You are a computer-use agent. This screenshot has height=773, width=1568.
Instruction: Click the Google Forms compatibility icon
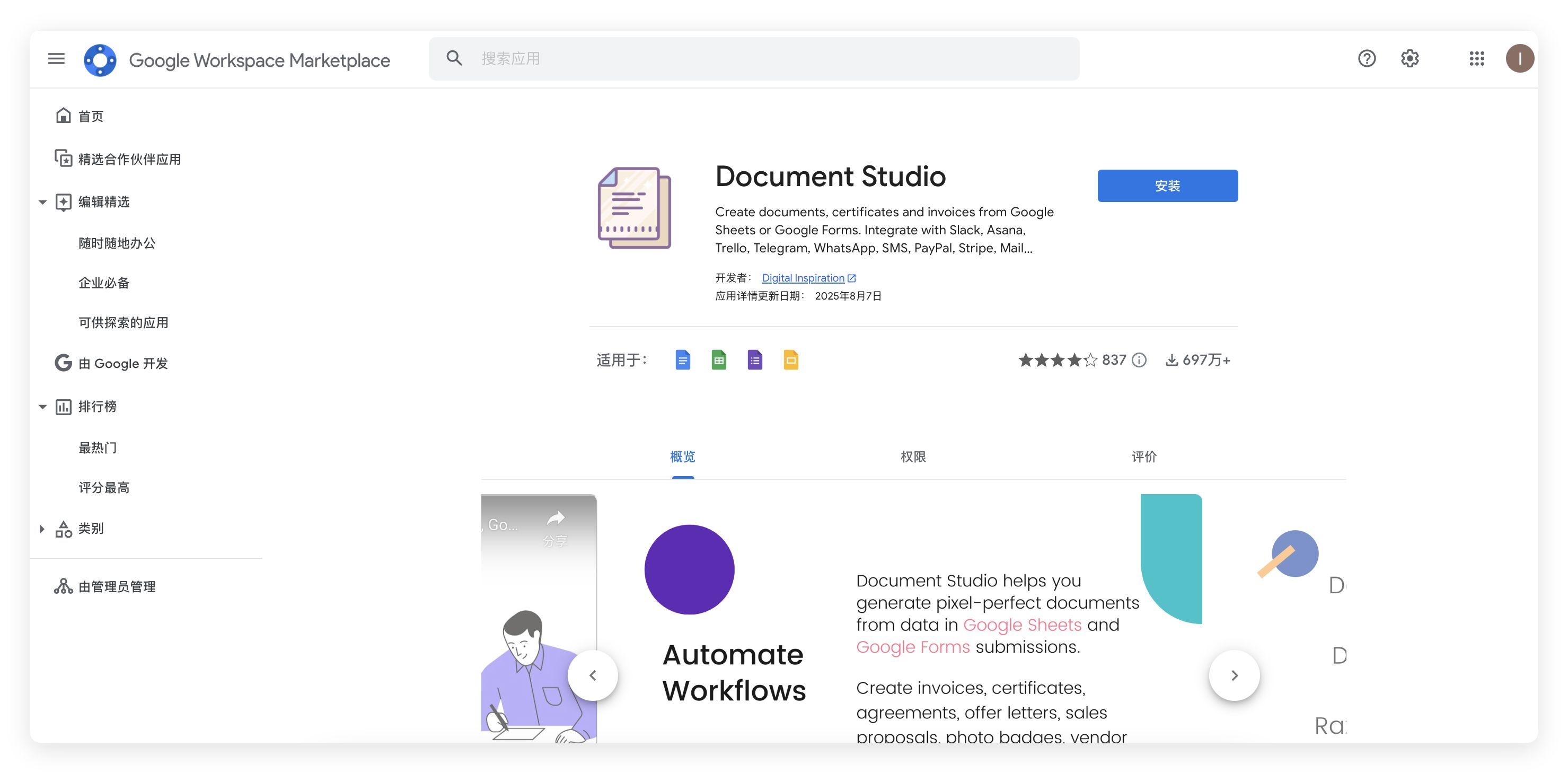coord(755,359)
